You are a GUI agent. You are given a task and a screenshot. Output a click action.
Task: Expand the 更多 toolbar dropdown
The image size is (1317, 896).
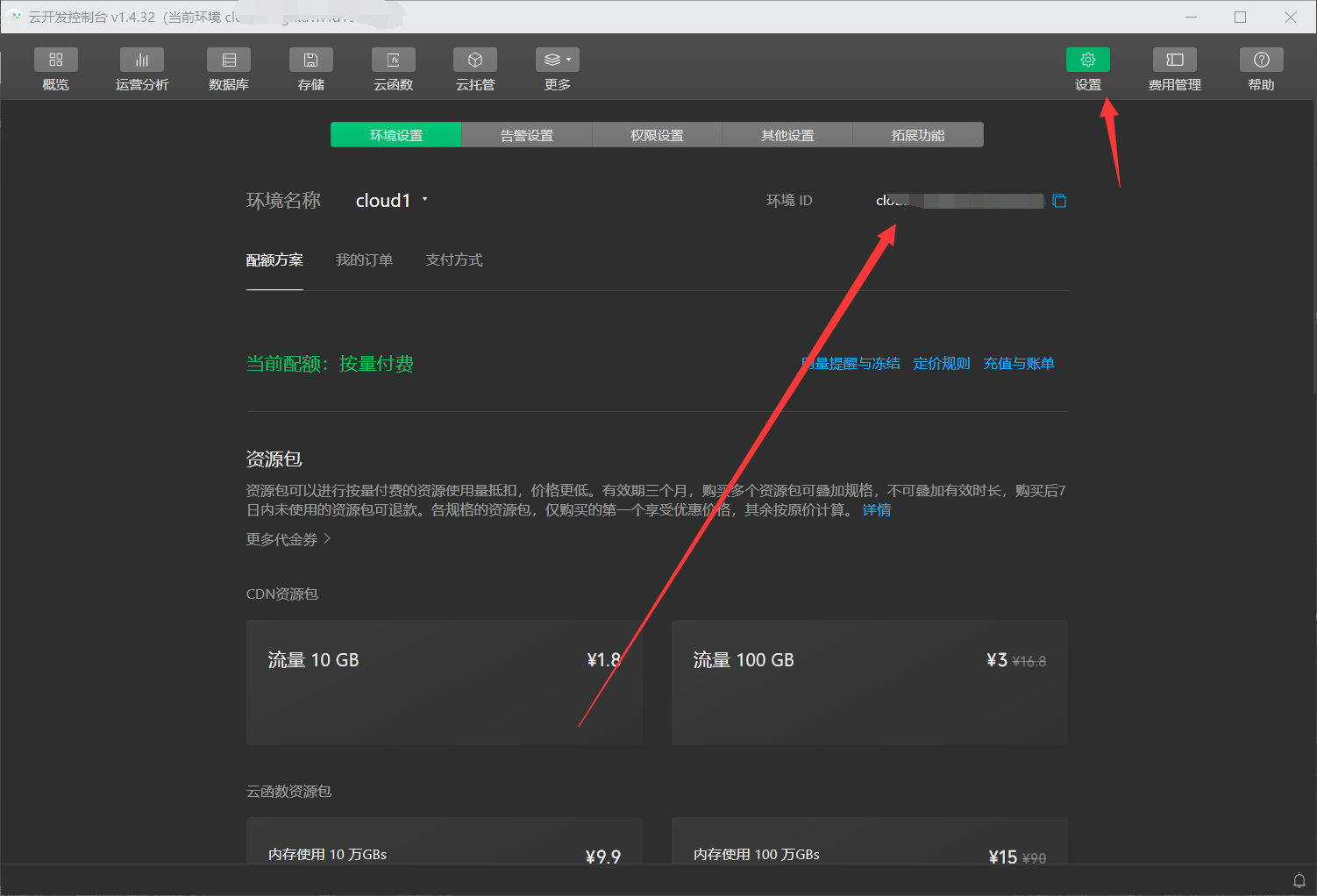(x=557, y=60)
